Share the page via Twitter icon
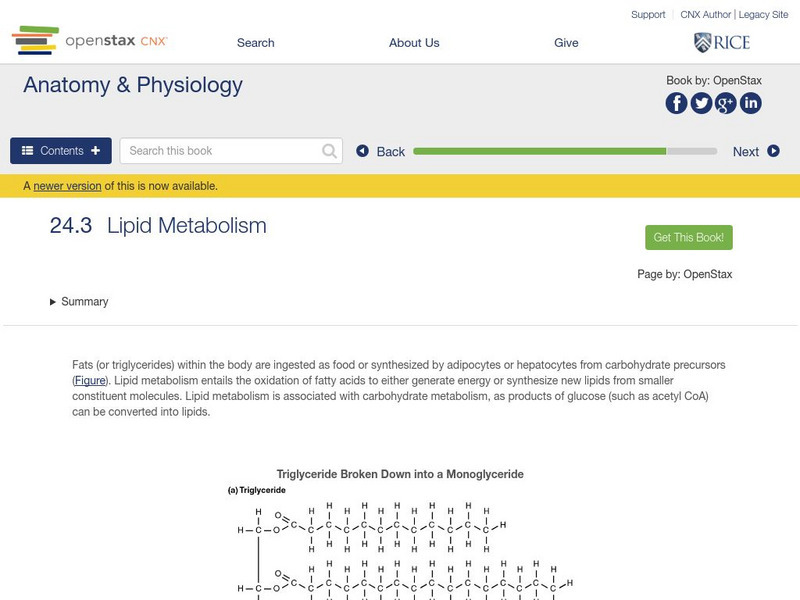 tap(703, 101)
